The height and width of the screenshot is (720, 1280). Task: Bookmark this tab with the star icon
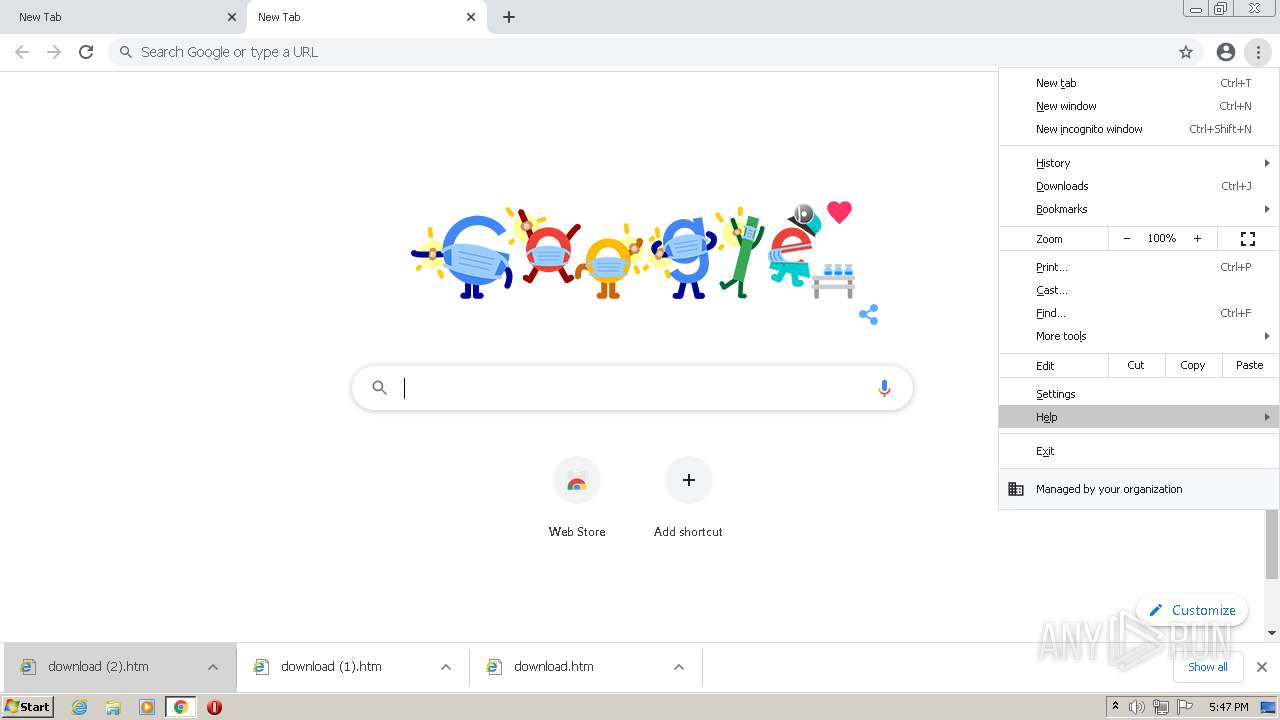point(1186,52)
